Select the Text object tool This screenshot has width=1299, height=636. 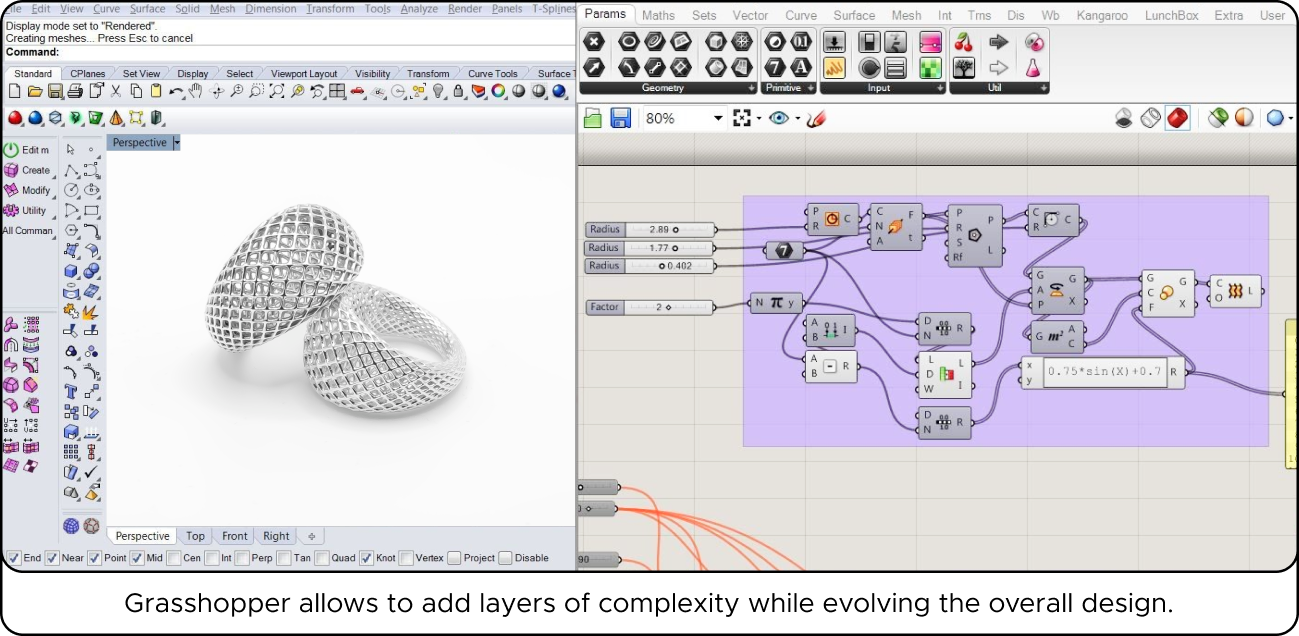(x=71, y=391)
